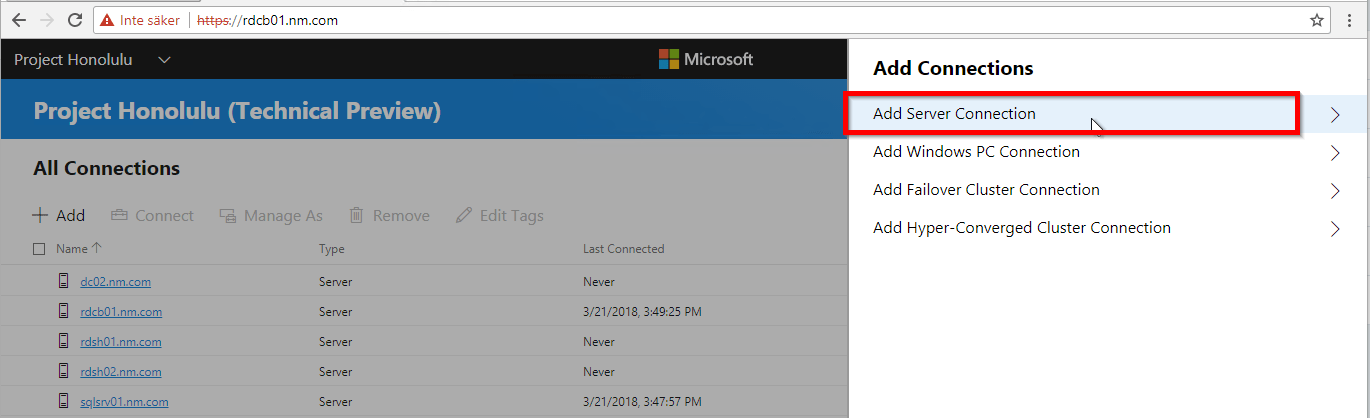Image resolution: width=1370 pixels, height=418 pixels.
Task: Click server icon beside dc02.nm.com
Action: point(63,281)
